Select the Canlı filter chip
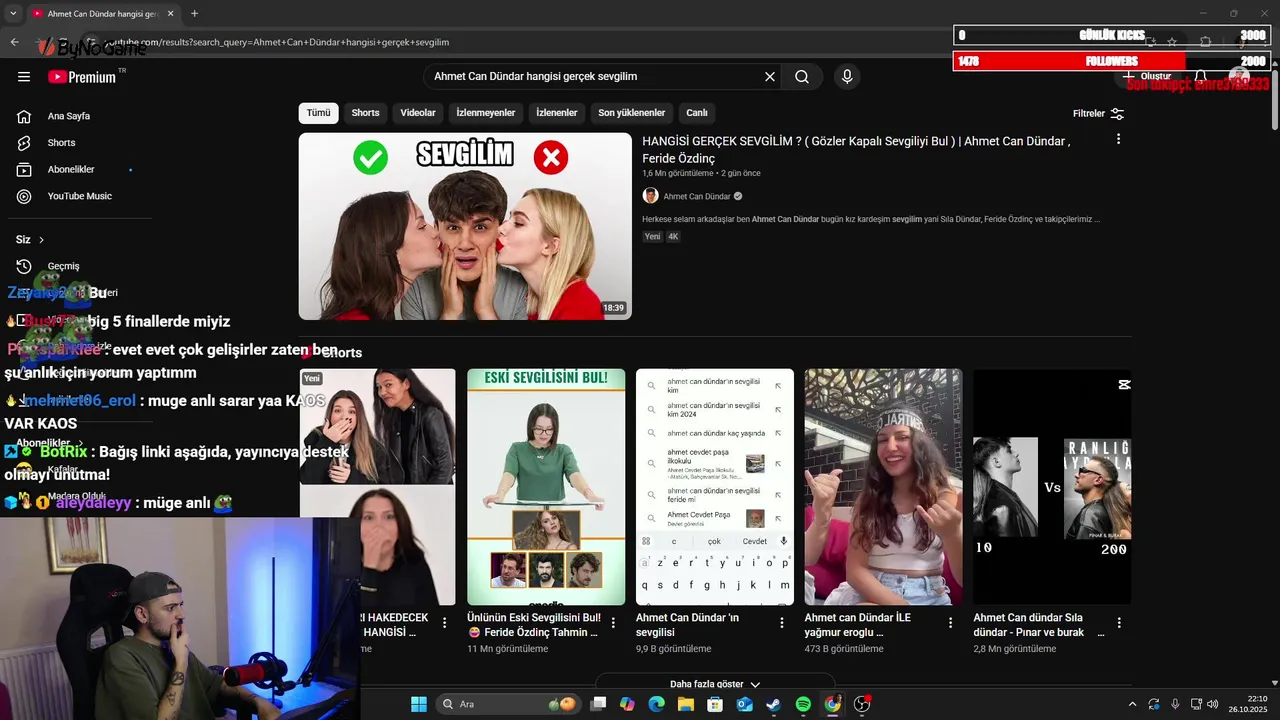1280x720 pixels. [x=697, y=113]
